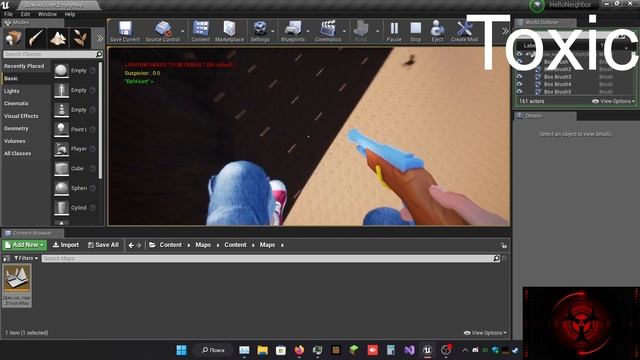Go back in Content Browser history
This screenshot has height=360, width=640.
(131, 245)
